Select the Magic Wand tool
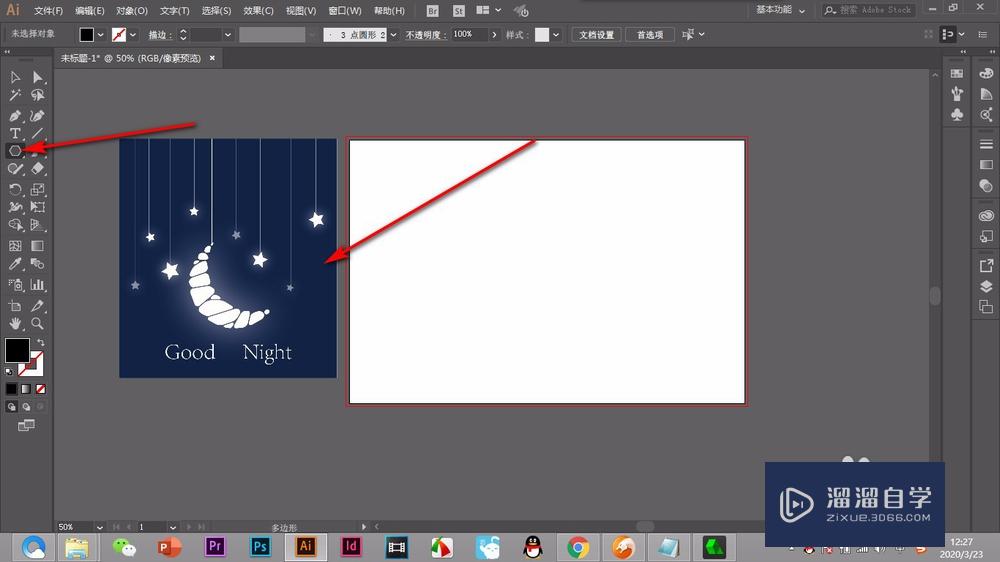Viewport: 1000px width, 562px height. pos(15,96)
